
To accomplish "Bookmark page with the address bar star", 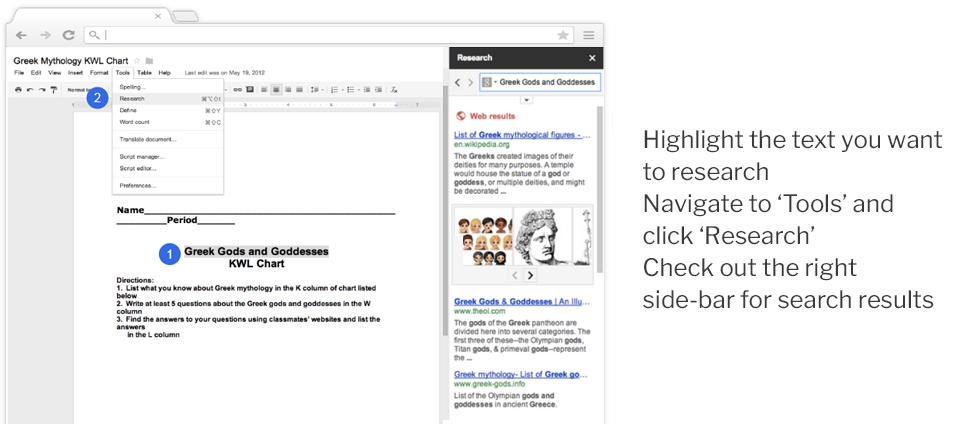I will [x=563, y=35].
